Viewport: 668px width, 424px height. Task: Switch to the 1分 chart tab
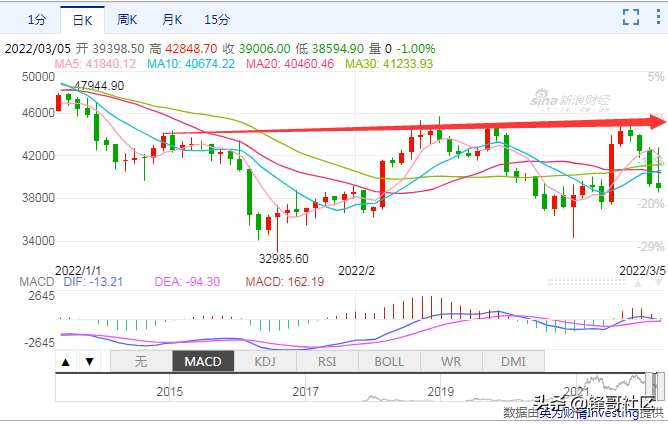(x=37, y=20)
